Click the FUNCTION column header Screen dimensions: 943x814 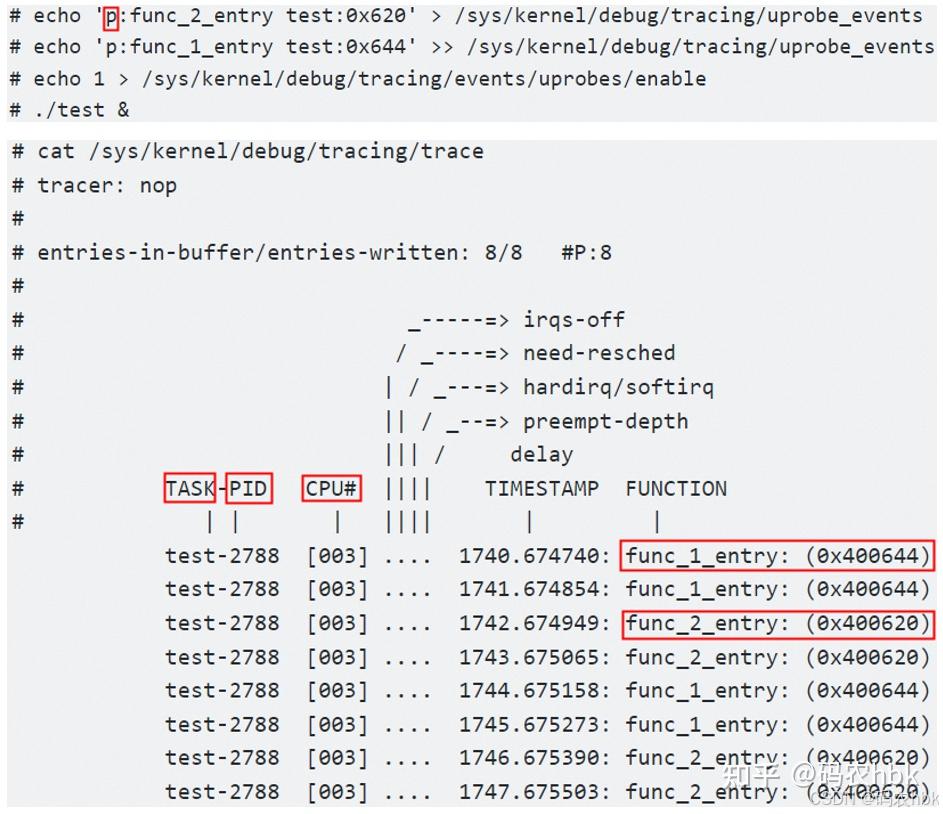(676, 488)
